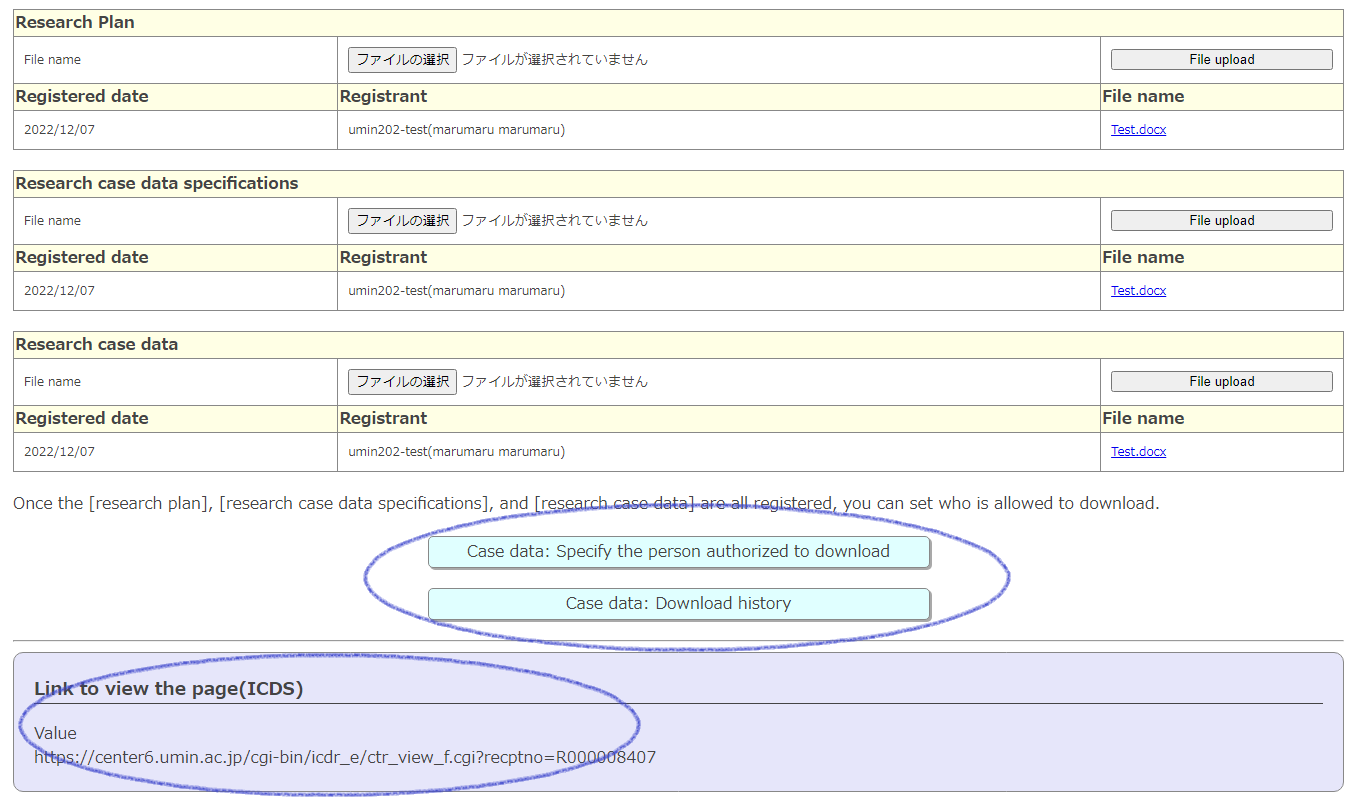The width and height of the screenshot is (1357, 804).
Task: Open Test.docx in Research case data specifications
Action: 1138,291
